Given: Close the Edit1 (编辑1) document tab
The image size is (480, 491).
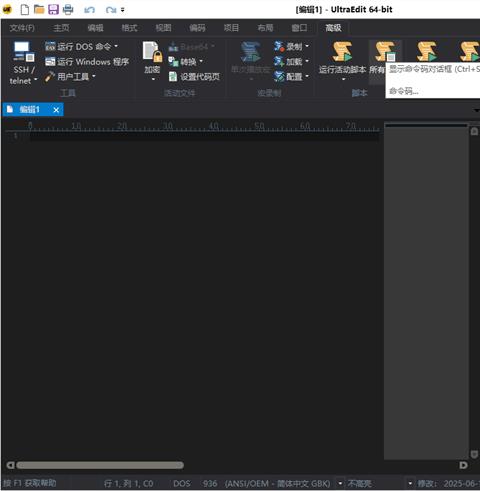Looking at the screenshot, I should pos(56,110).
